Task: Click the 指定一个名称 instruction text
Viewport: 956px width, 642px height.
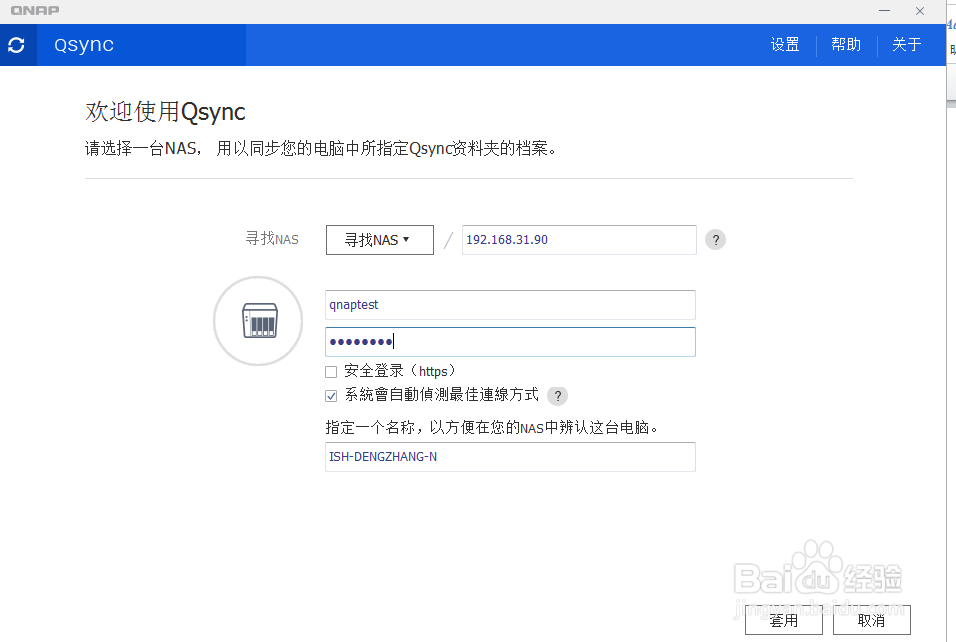Action: pyautogui.click(x=492, y=427)
